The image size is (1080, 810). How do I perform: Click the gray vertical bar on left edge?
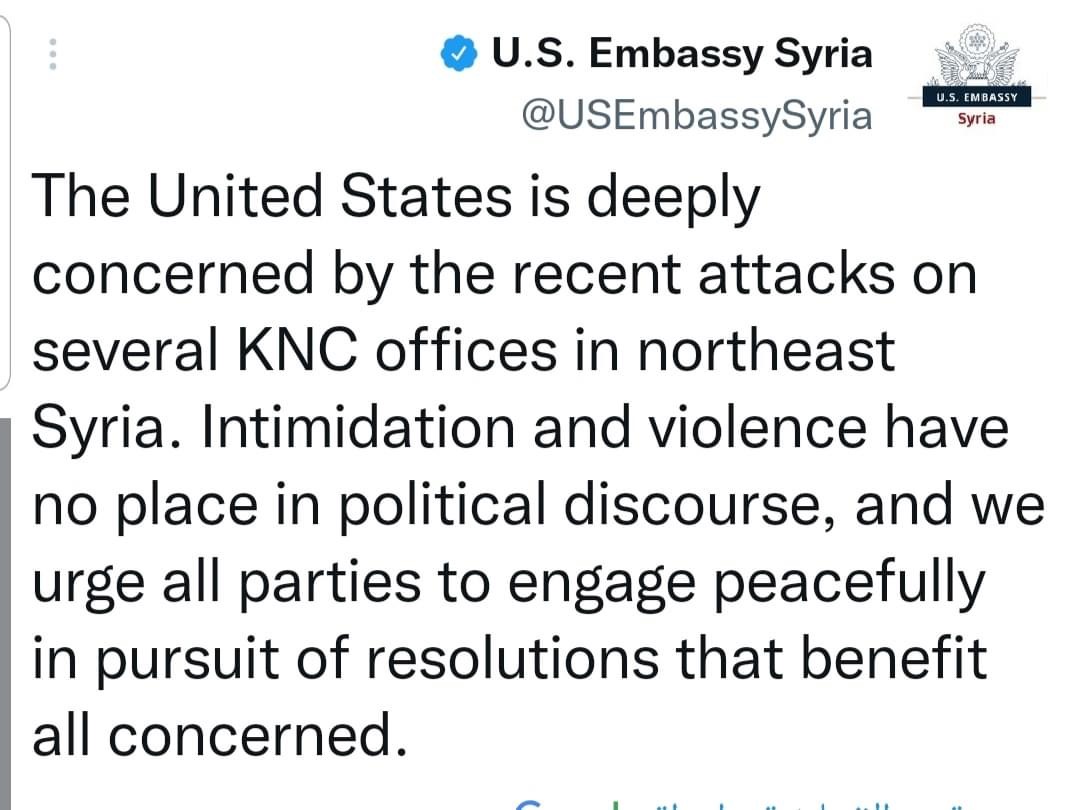click(6, 613)
